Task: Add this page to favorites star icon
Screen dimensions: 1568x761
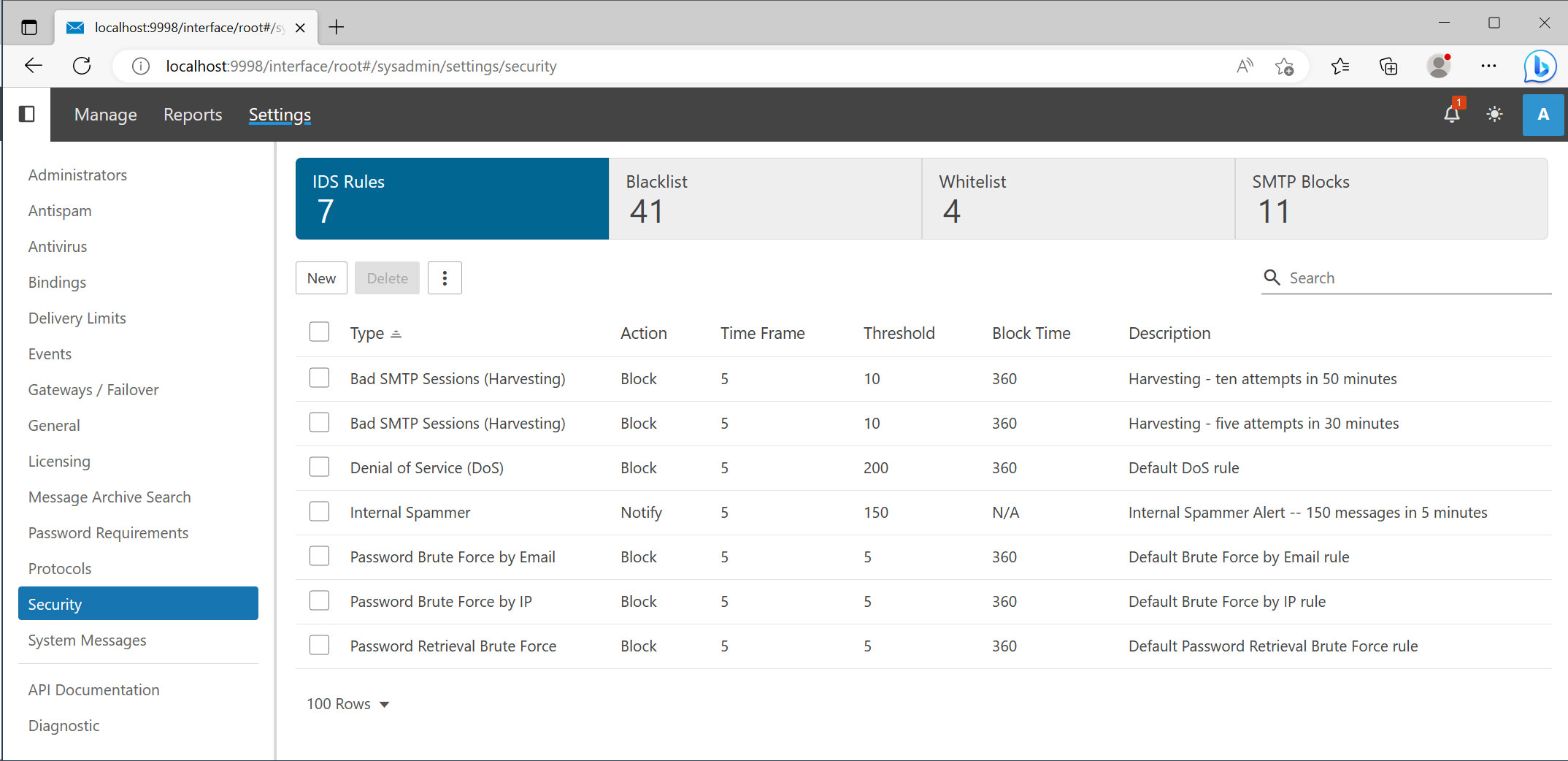Action: coord(1284,66)
